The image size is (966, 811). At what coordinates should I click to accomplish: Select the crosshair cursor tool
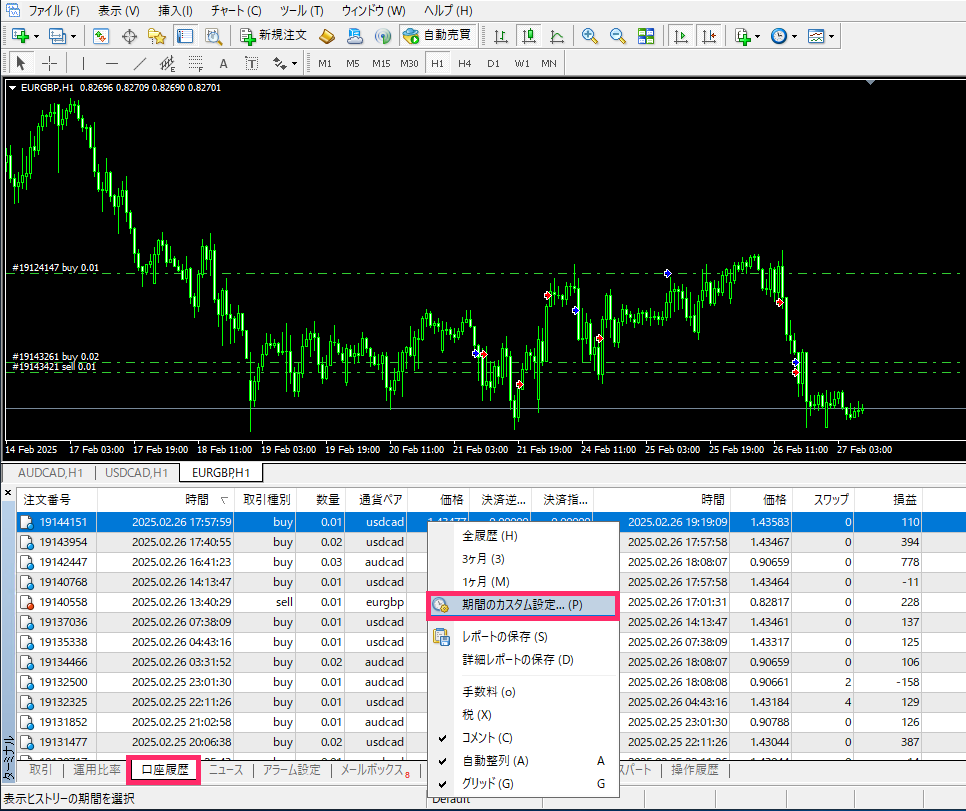(x=49, y=63)
